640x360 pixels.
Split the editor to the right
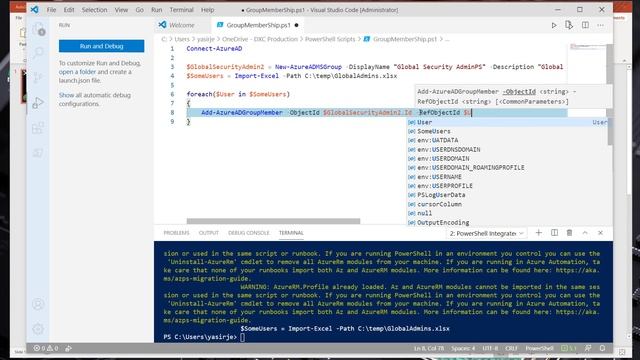585,25
